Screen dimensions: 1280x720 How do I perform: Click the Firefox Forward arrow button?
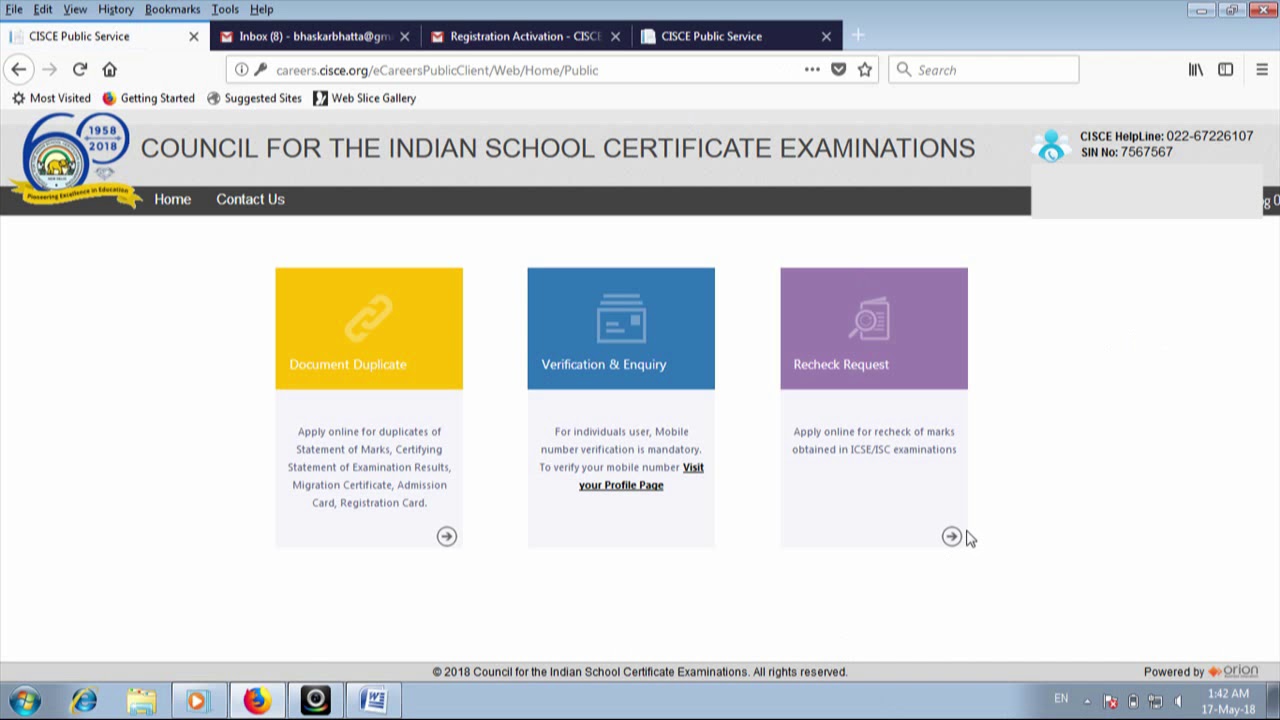click(49, 70)
